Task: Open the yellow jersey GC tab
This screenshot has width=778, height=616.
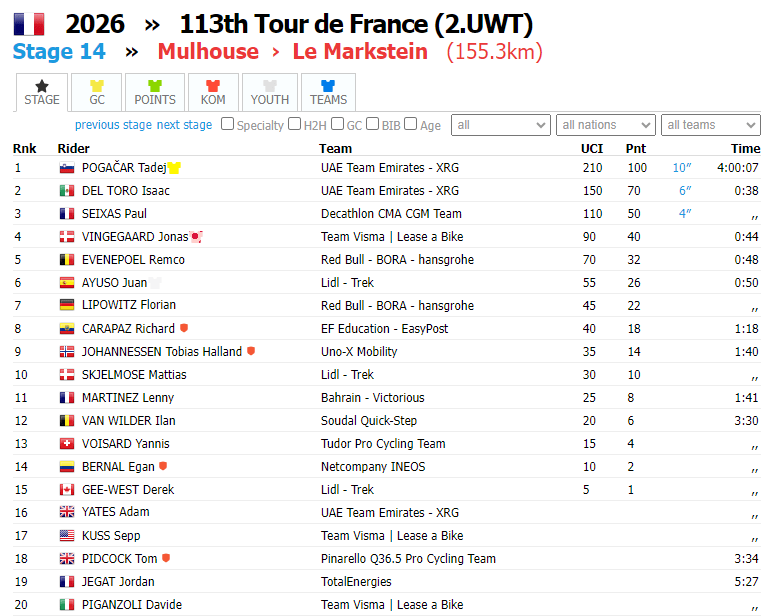Action: (97, 92)
